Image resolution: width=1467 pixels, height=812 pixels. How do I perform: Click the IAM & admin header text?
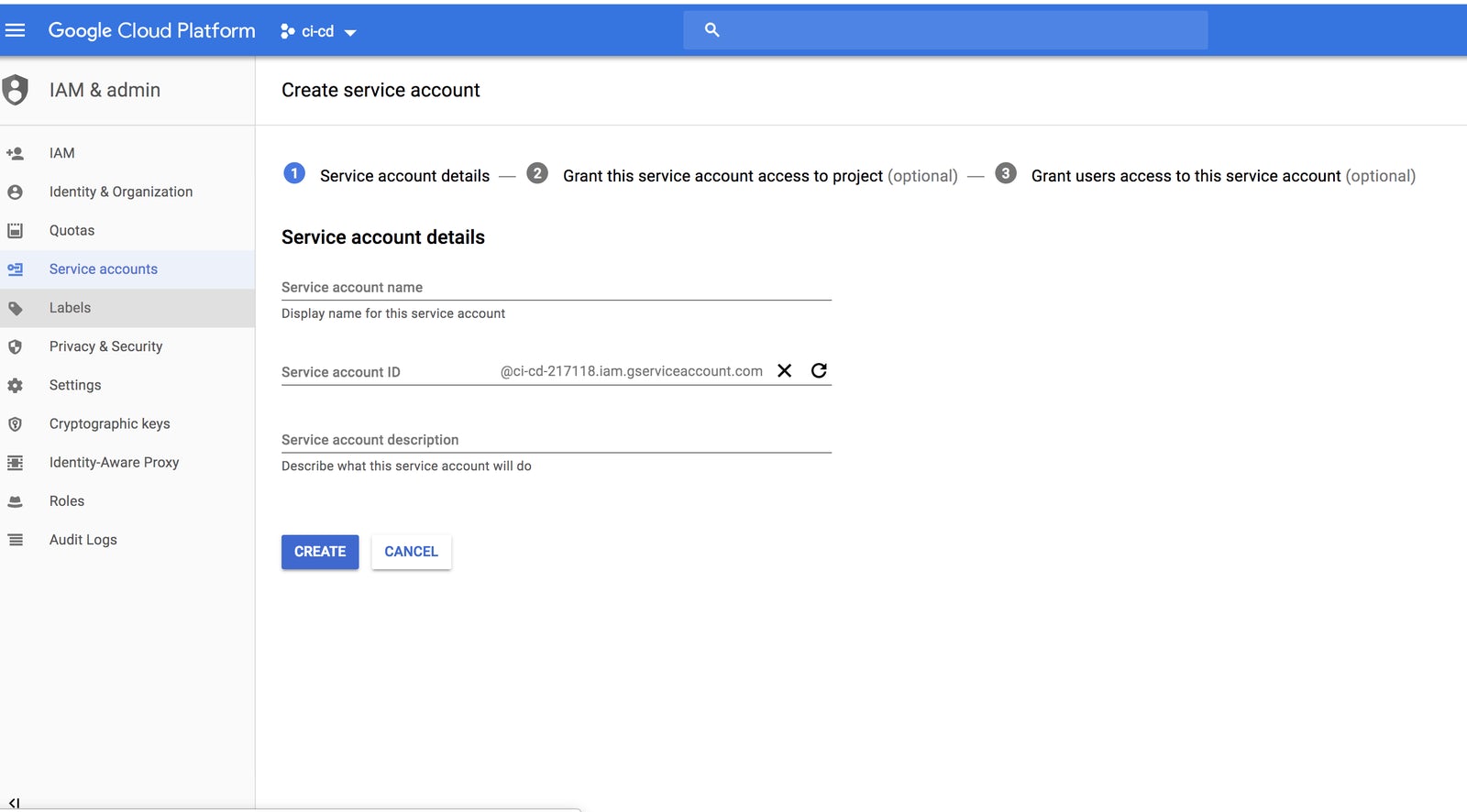point(105,90)
